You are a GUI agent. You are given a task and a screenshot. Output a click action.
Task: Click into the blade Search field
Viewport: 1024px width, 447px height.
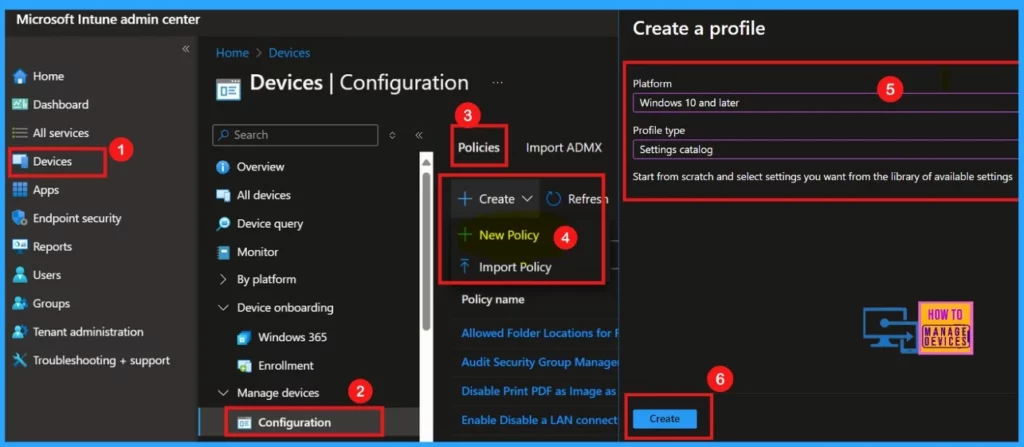295,135
